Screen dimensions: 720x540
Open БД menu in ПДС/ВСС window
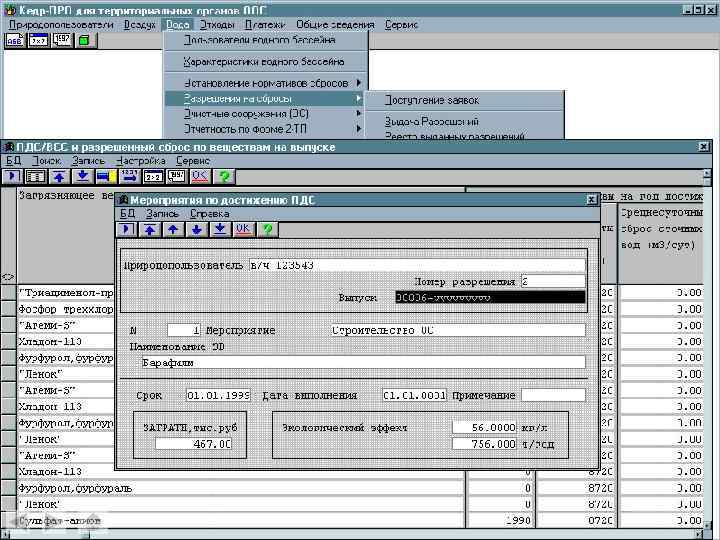pyautogui.click(x=13, y=161)
